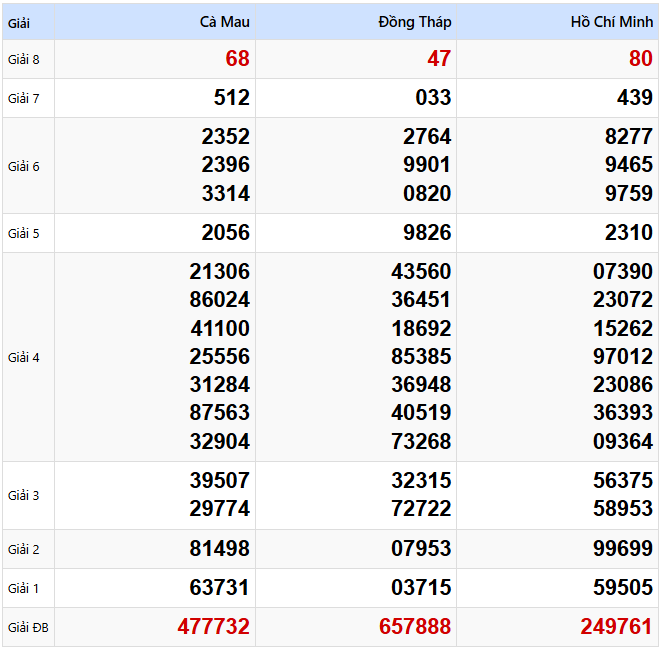662x649 pixels.
Task: Click the Giải header cell
Action: tap(20, 22)
